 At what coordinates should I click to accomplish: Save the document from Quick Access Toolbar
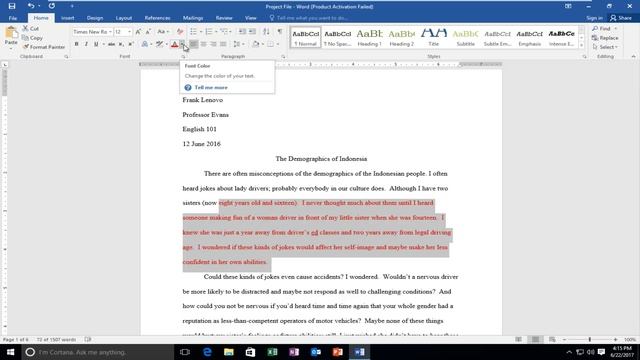click(12, 6)
